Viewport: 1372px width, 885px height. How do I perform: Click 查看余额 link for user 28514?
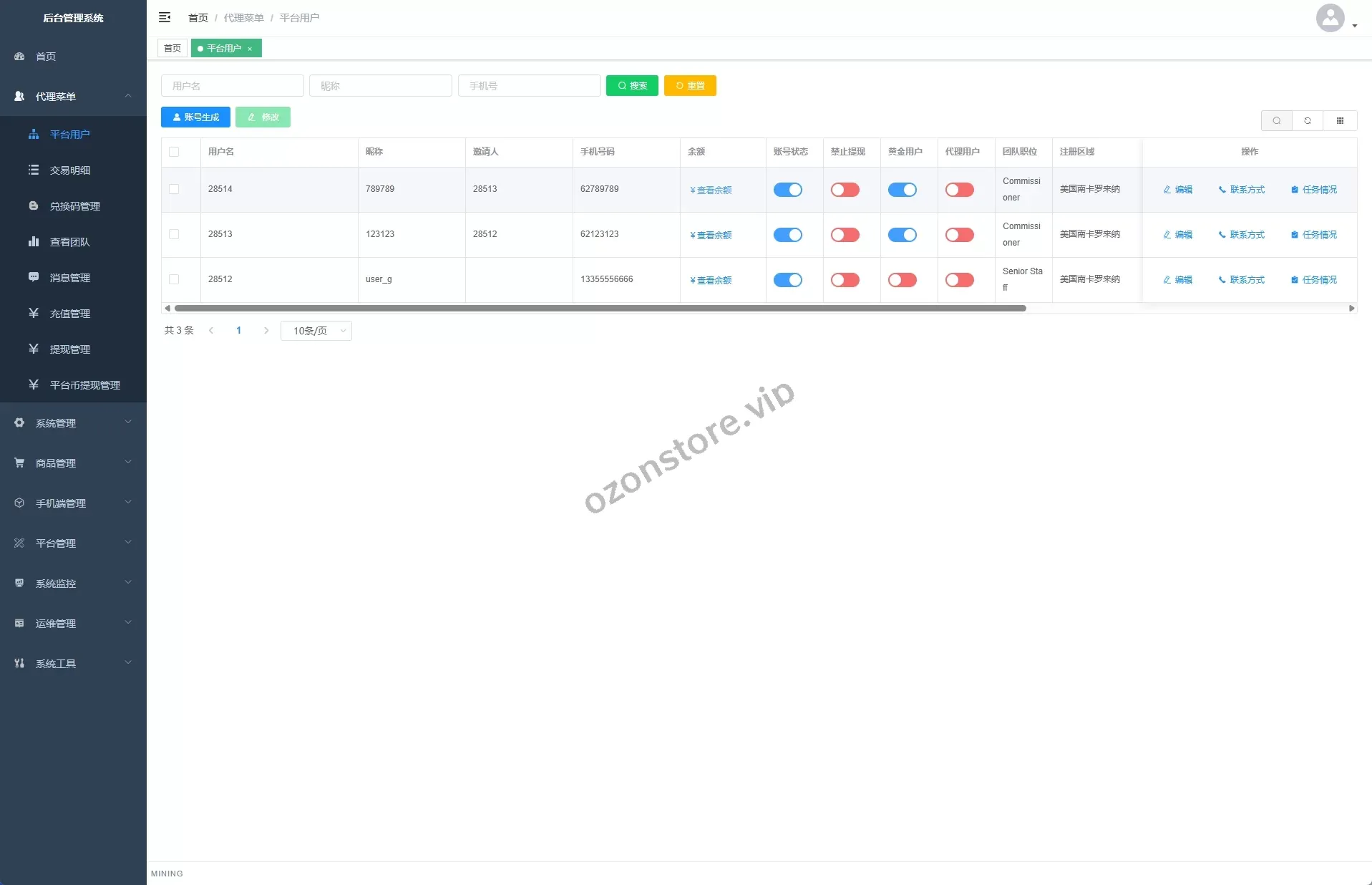point(711,190)
